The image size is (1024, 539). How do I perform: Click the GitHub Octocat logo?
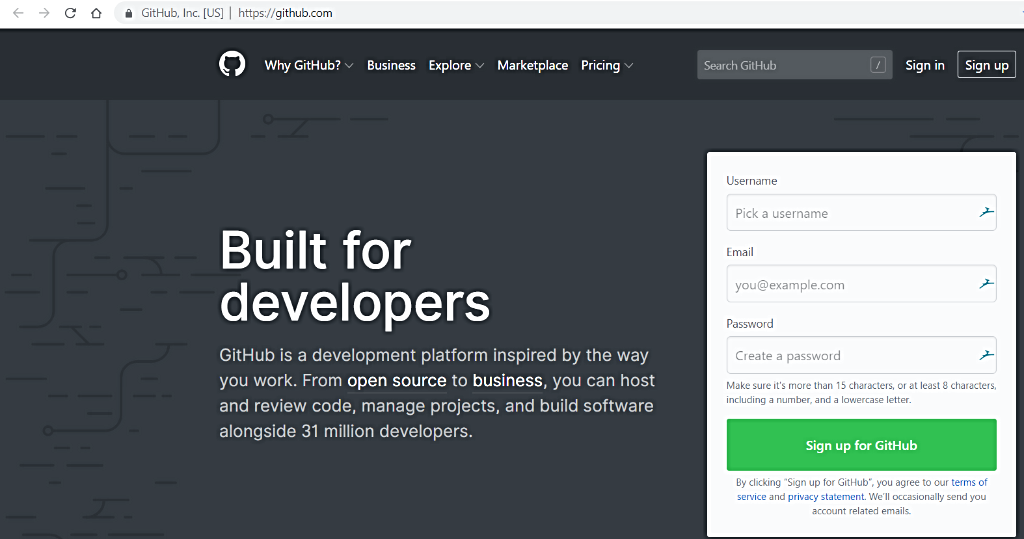pos(232,64)
